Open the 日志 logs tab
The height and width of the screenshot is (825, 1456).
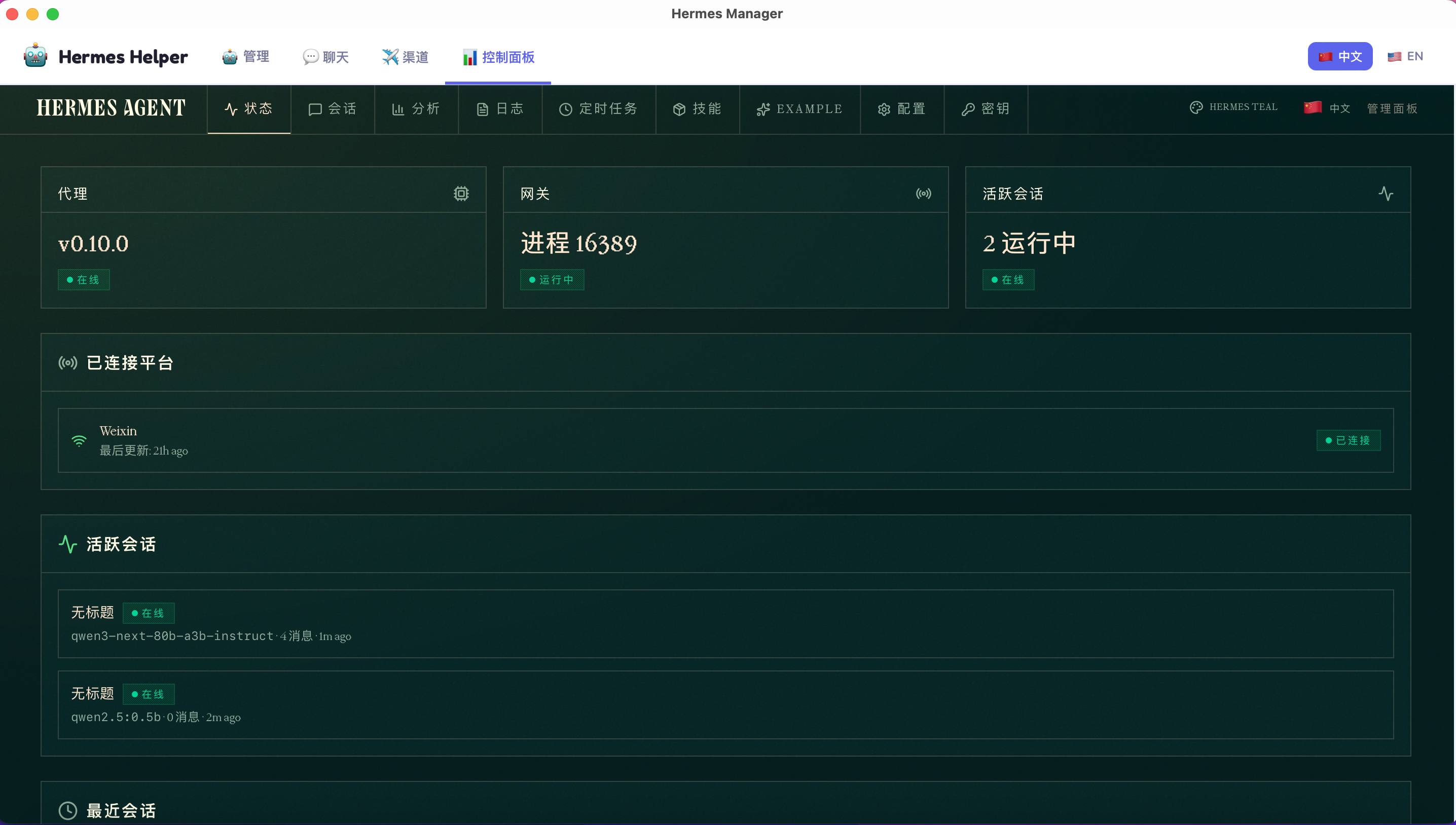[x=500, y=109]
